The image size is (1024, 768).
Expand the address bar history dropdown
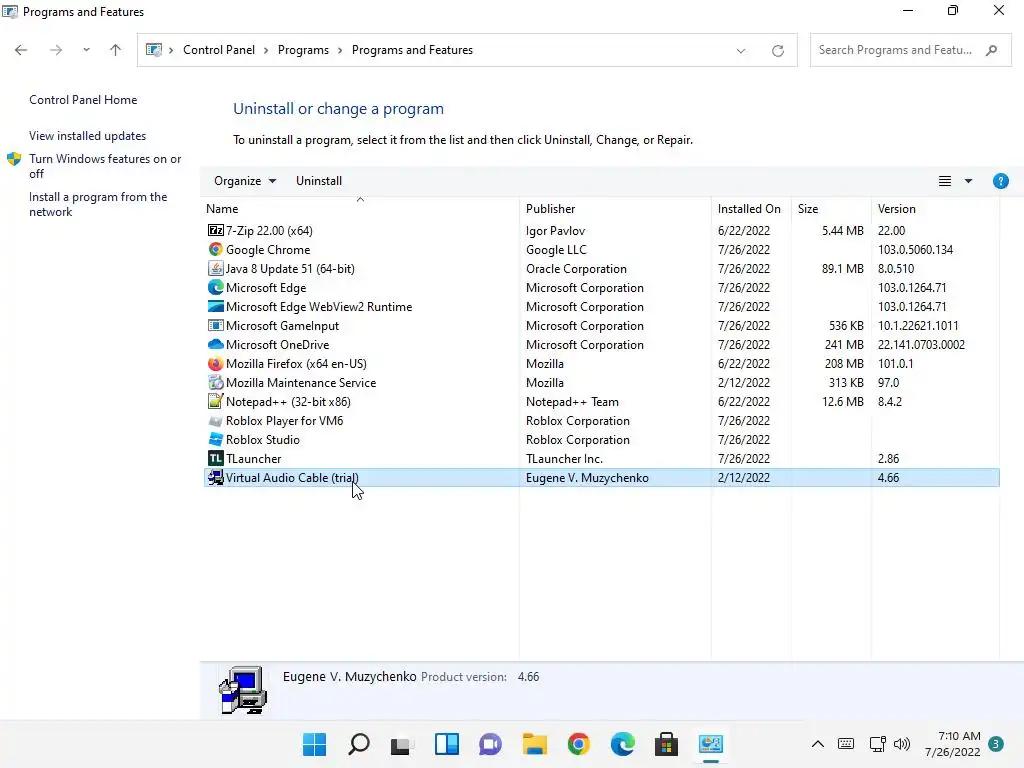[x=741, y=50]
